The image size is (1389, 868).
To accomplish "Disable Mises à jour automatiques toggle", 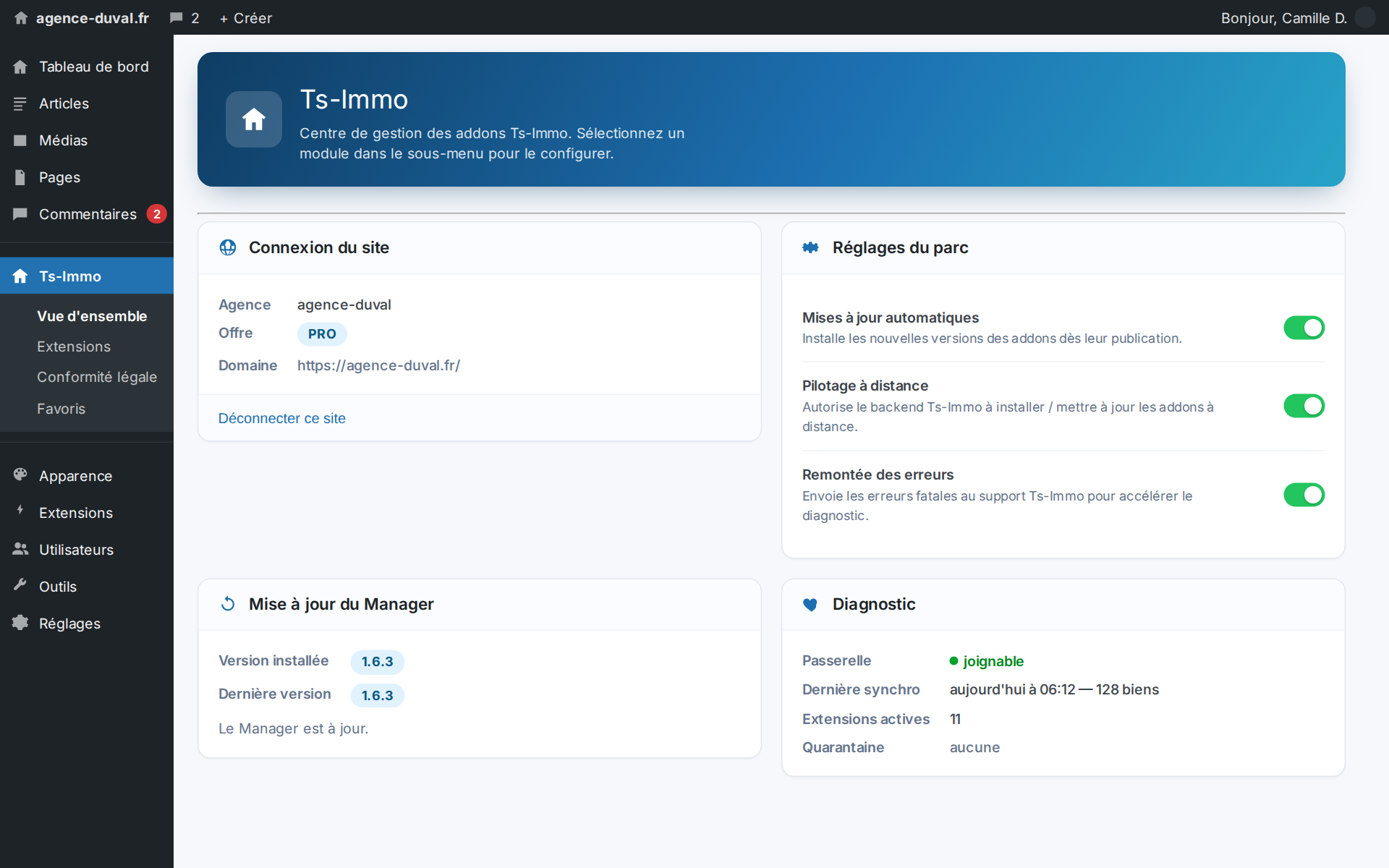I will (x=1304, y=328).
